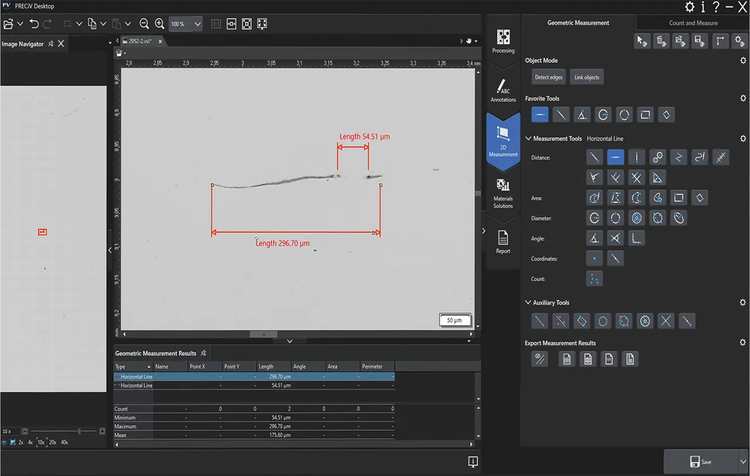
Task: Open the Report sidebar section
Action: (x=502, y=241)
